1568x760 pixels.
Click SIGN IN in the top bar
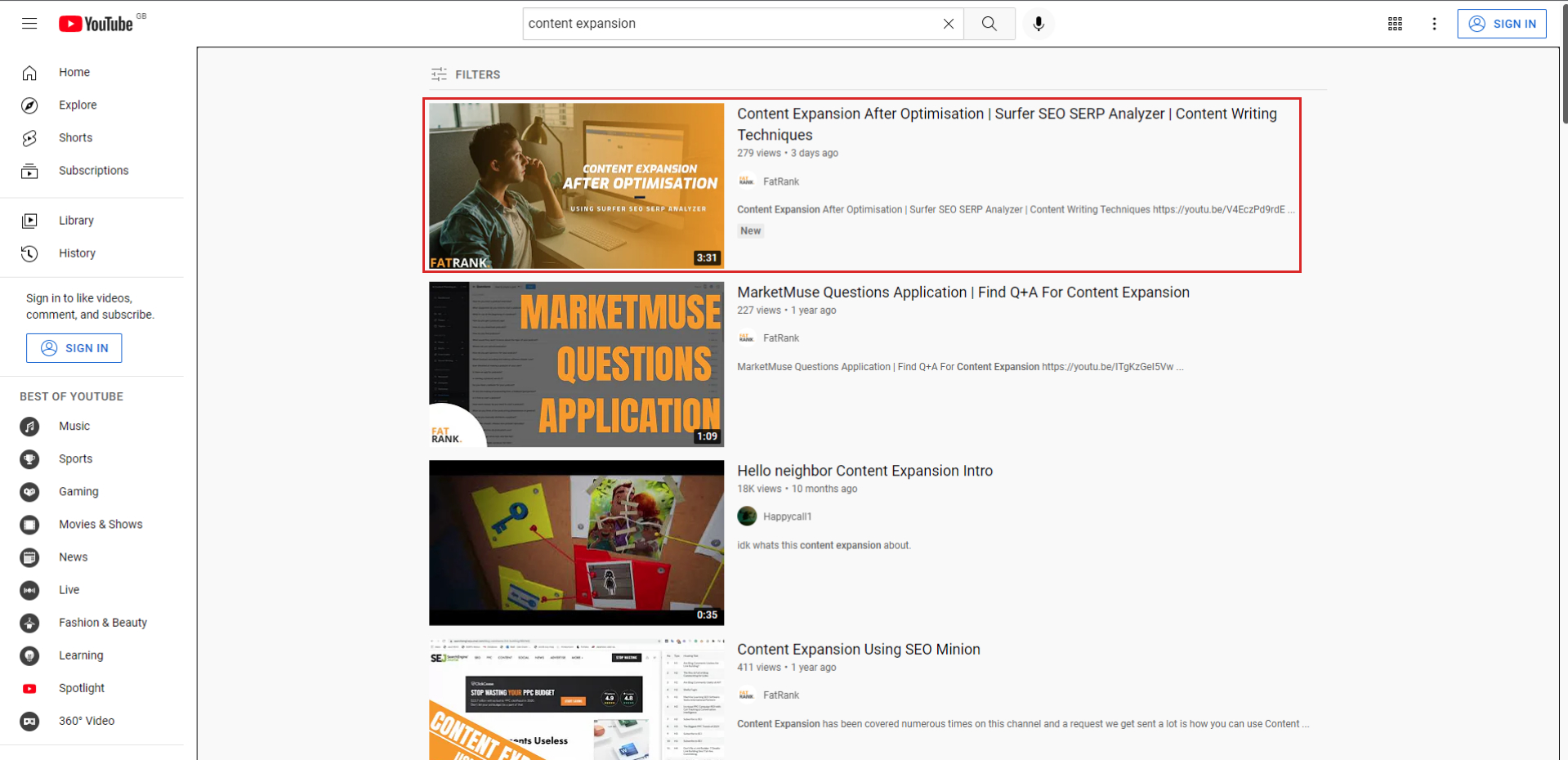[1502, 24]
